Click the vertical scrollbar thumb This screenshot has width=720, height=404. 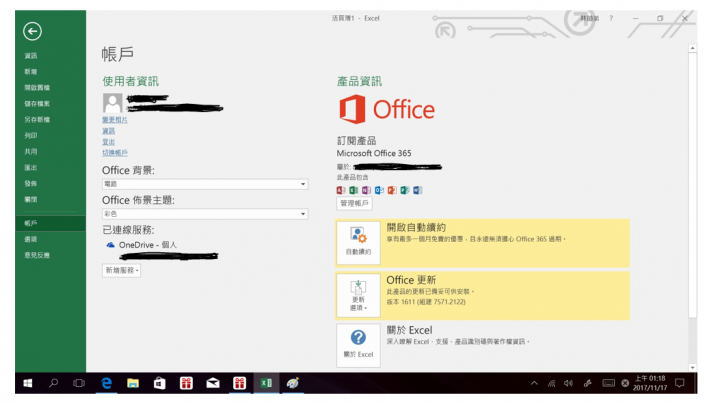pos(692,185)
